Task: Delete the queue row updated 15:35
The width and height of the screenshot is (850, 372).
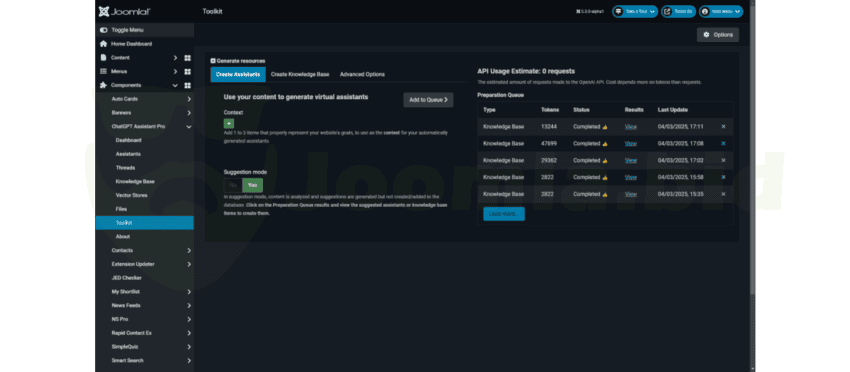Action: coord(723,194)
